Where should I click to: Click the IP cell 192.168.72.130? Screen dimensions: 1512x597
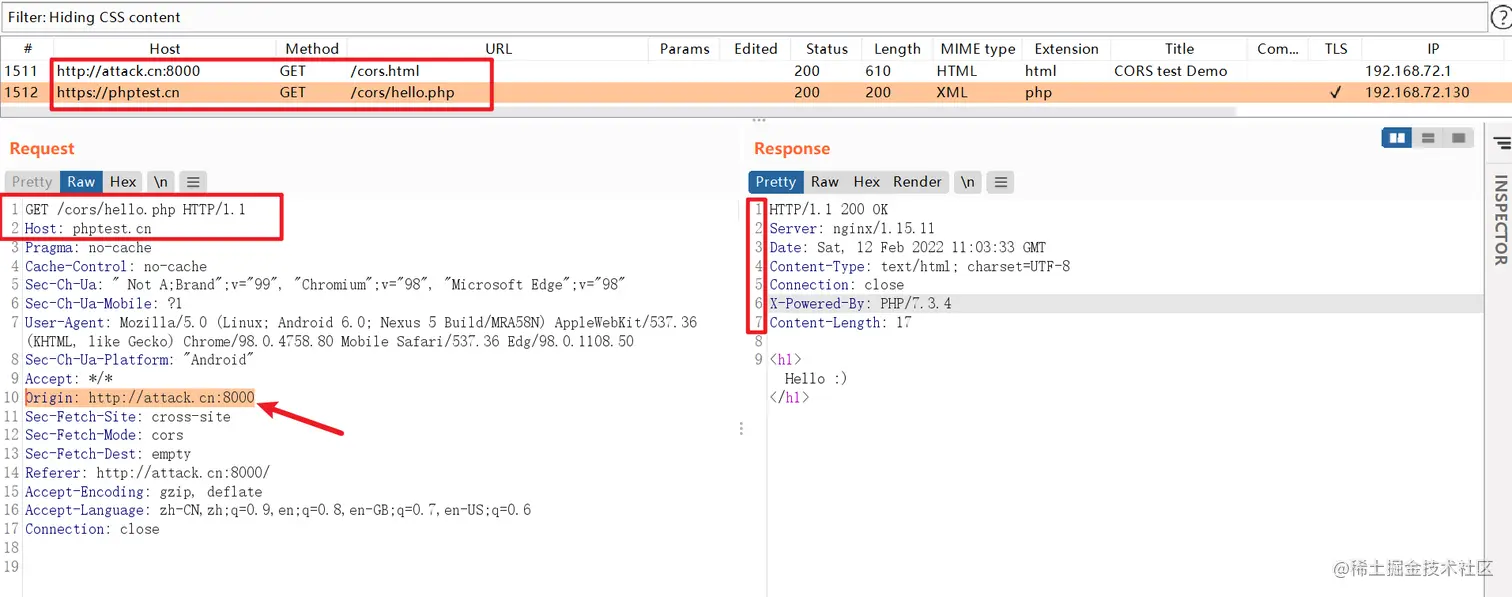click(1417, 92)
